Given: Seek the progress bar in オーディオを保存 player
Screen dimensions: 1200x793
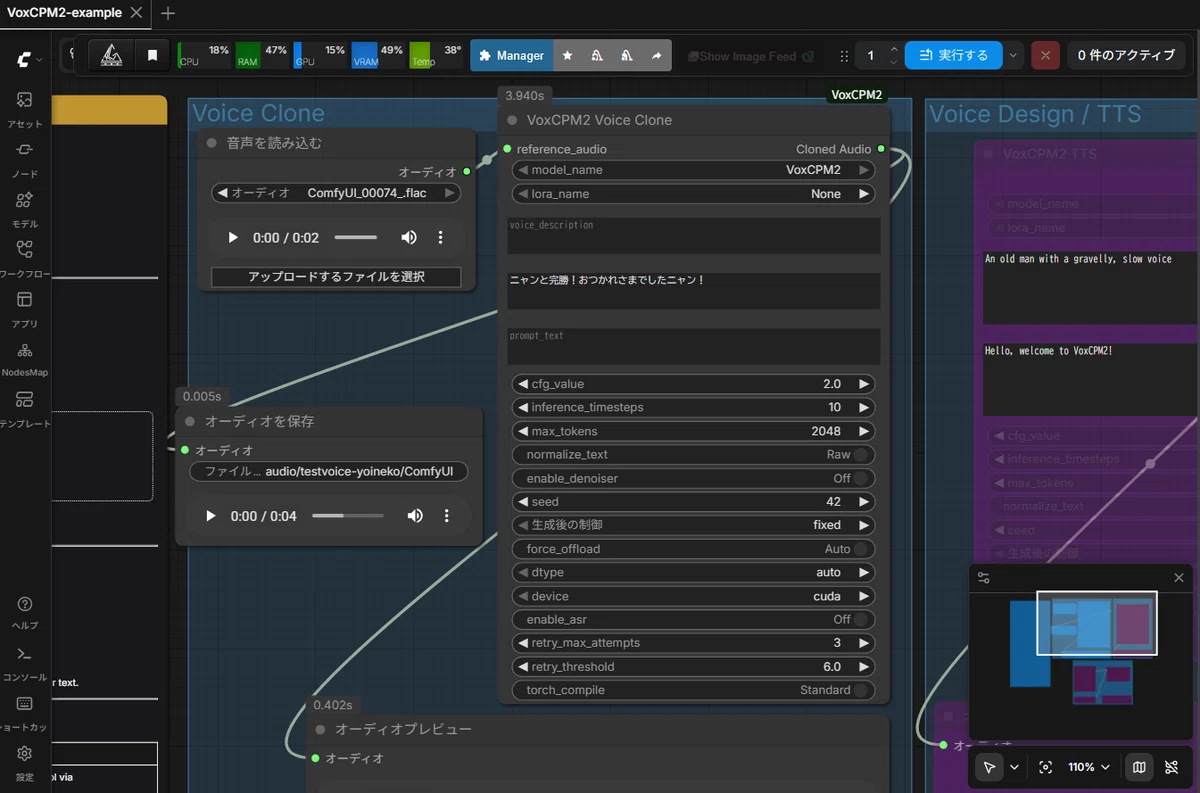Looking at the screenshot, I should [x=347, y=516].
